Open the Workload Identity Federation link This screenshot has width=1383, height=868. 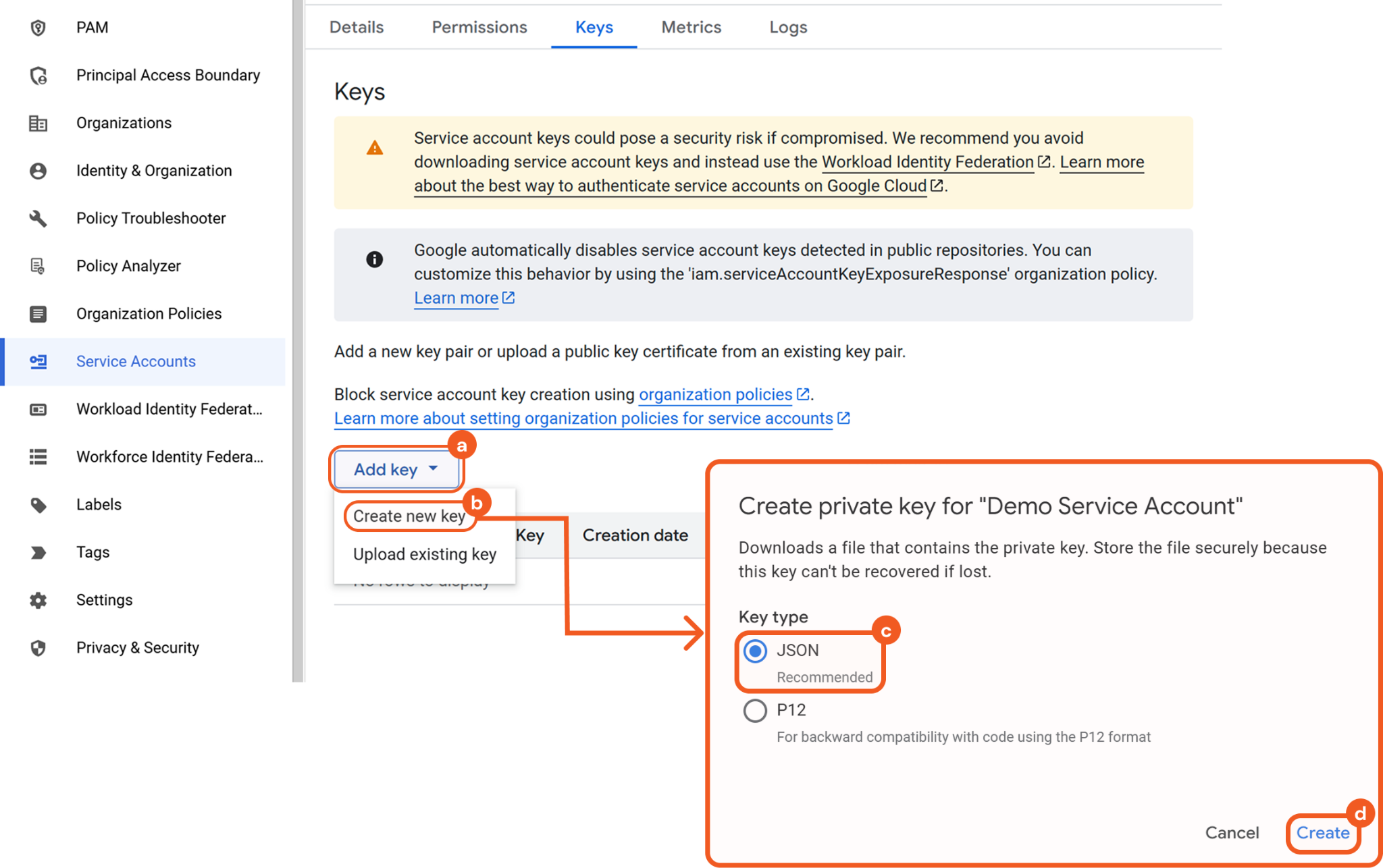928,163
